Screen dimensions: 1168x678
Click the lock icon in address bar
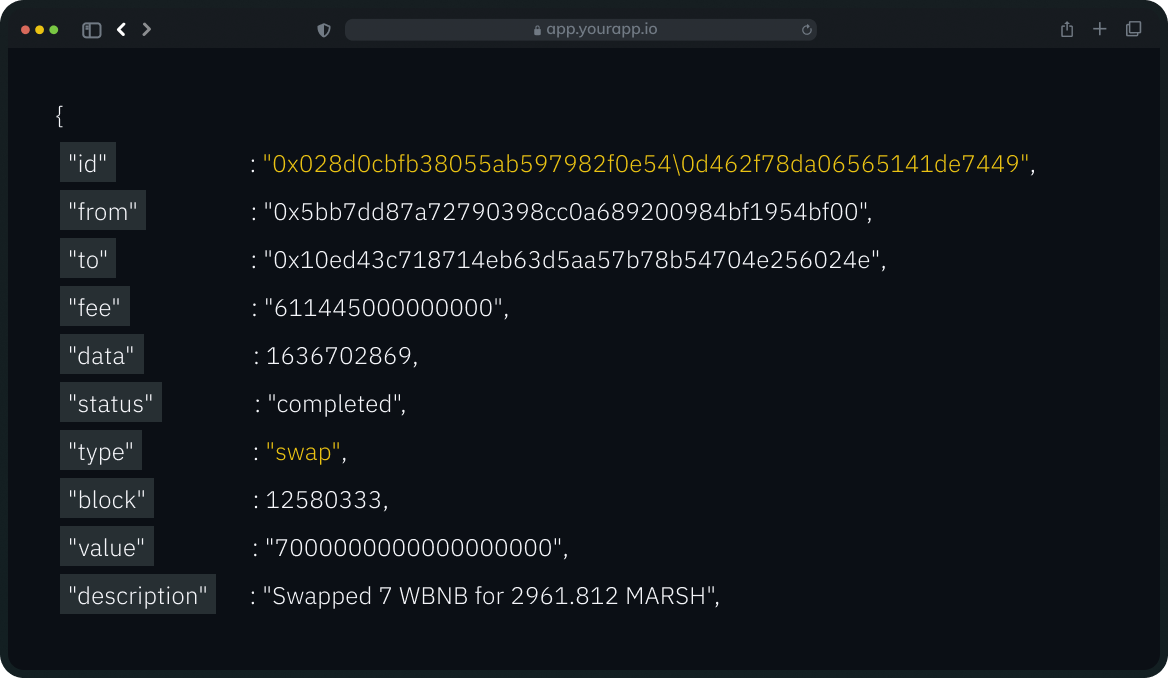point(538,30)
